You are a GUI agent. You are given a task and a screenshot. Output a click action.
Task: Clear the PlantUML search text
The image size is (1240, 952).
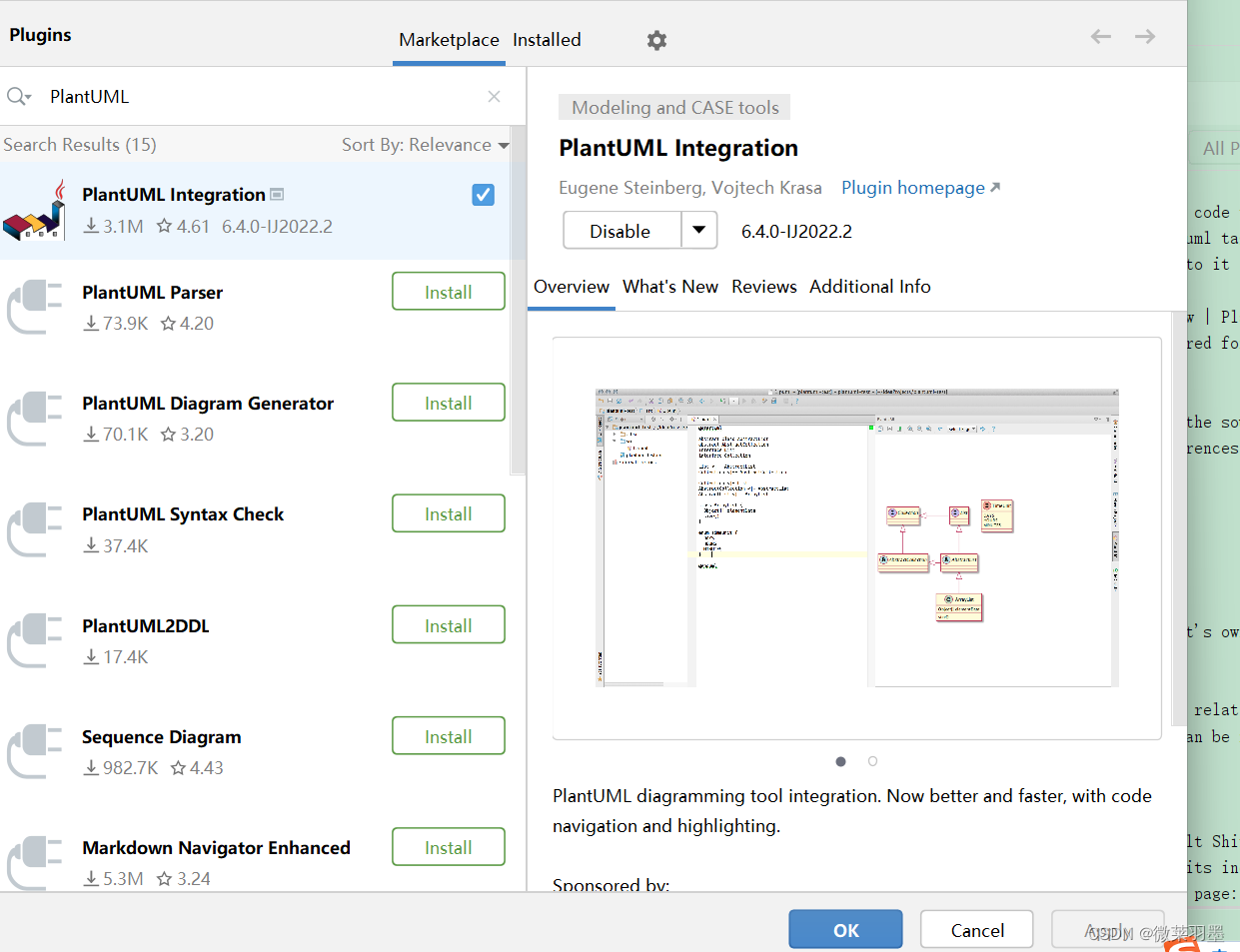(x=494, y=96)
